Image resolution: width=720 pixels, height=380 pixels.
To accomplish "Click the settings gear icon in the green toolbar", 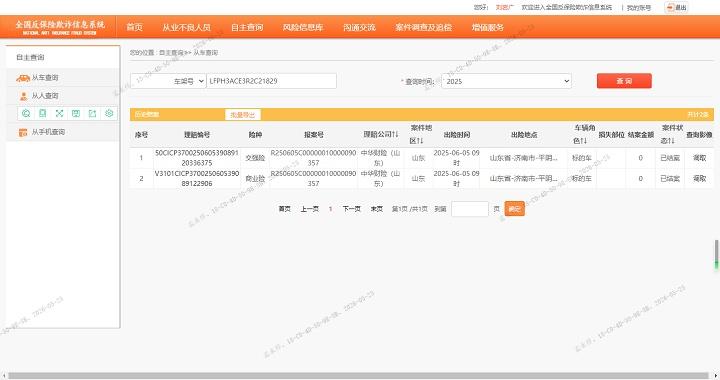I will click(x=109, y=113).
